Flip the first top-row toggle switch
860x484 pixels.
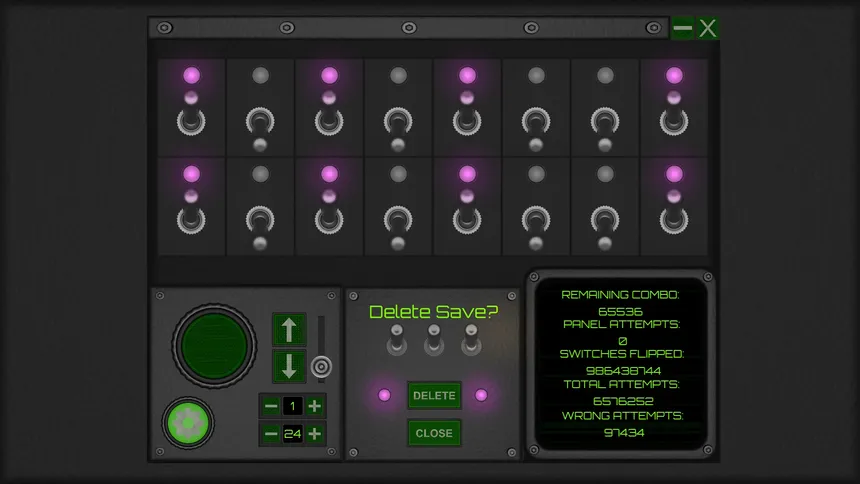[x=191, y=121]
